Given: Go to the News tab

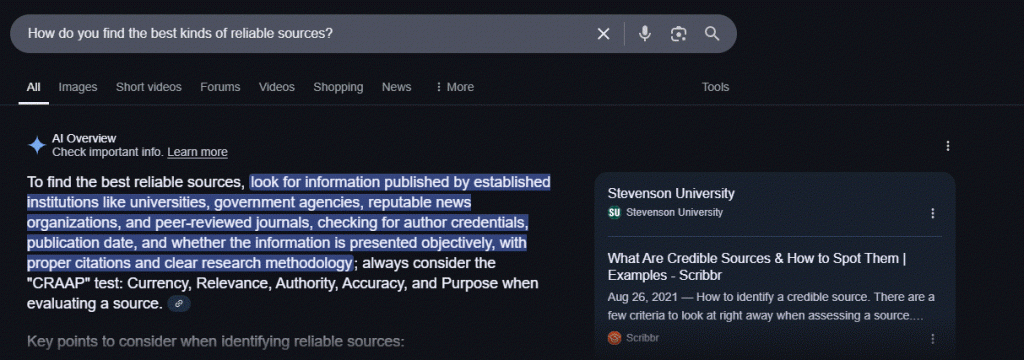Looking at the screenshot, I should (x=396, y=87).
